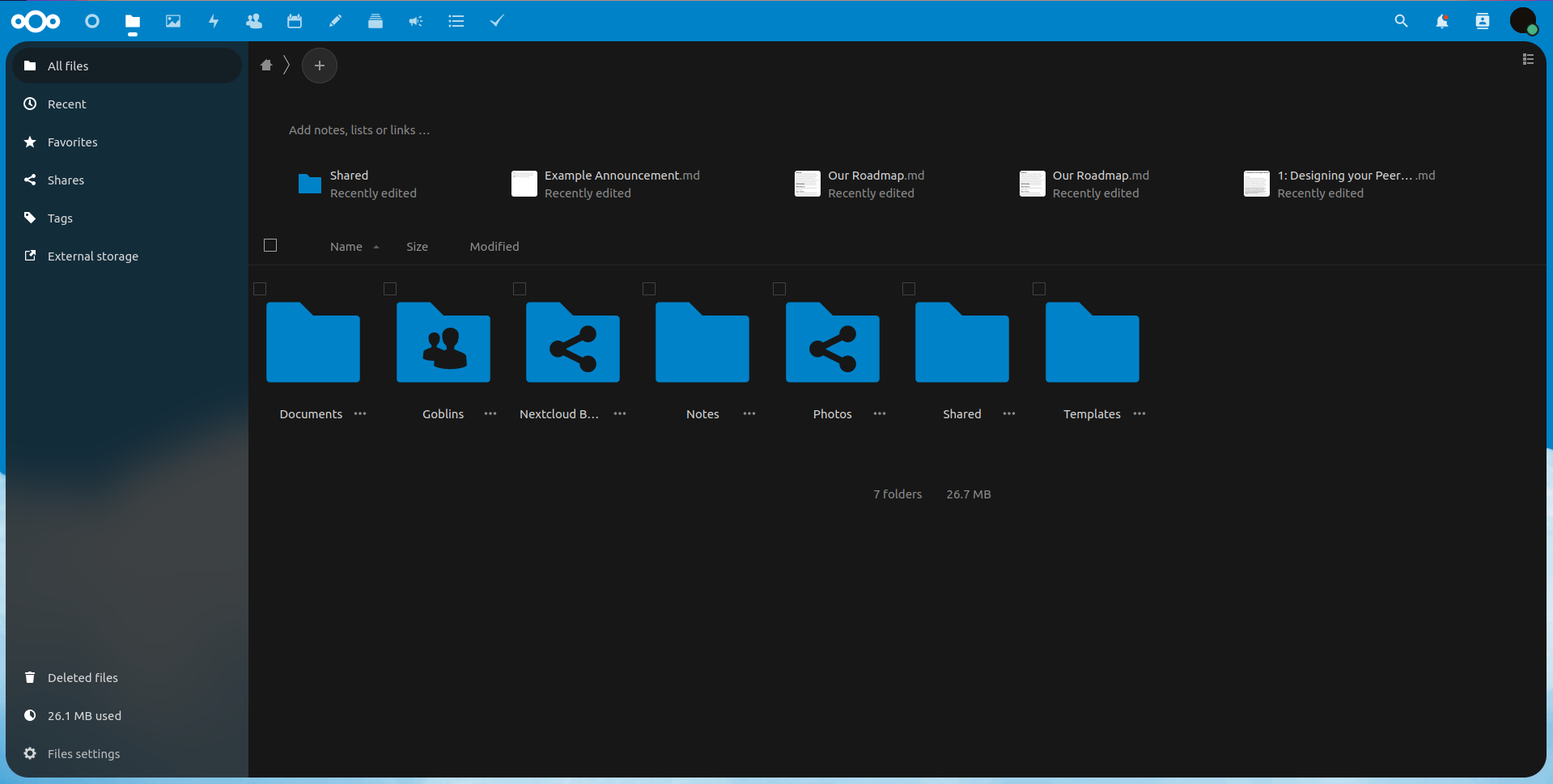This screenshot has height=784, width=1553.
Task: Switch to the Shares sidebar section
Action: pyautogui.click(x=66, y=180)
